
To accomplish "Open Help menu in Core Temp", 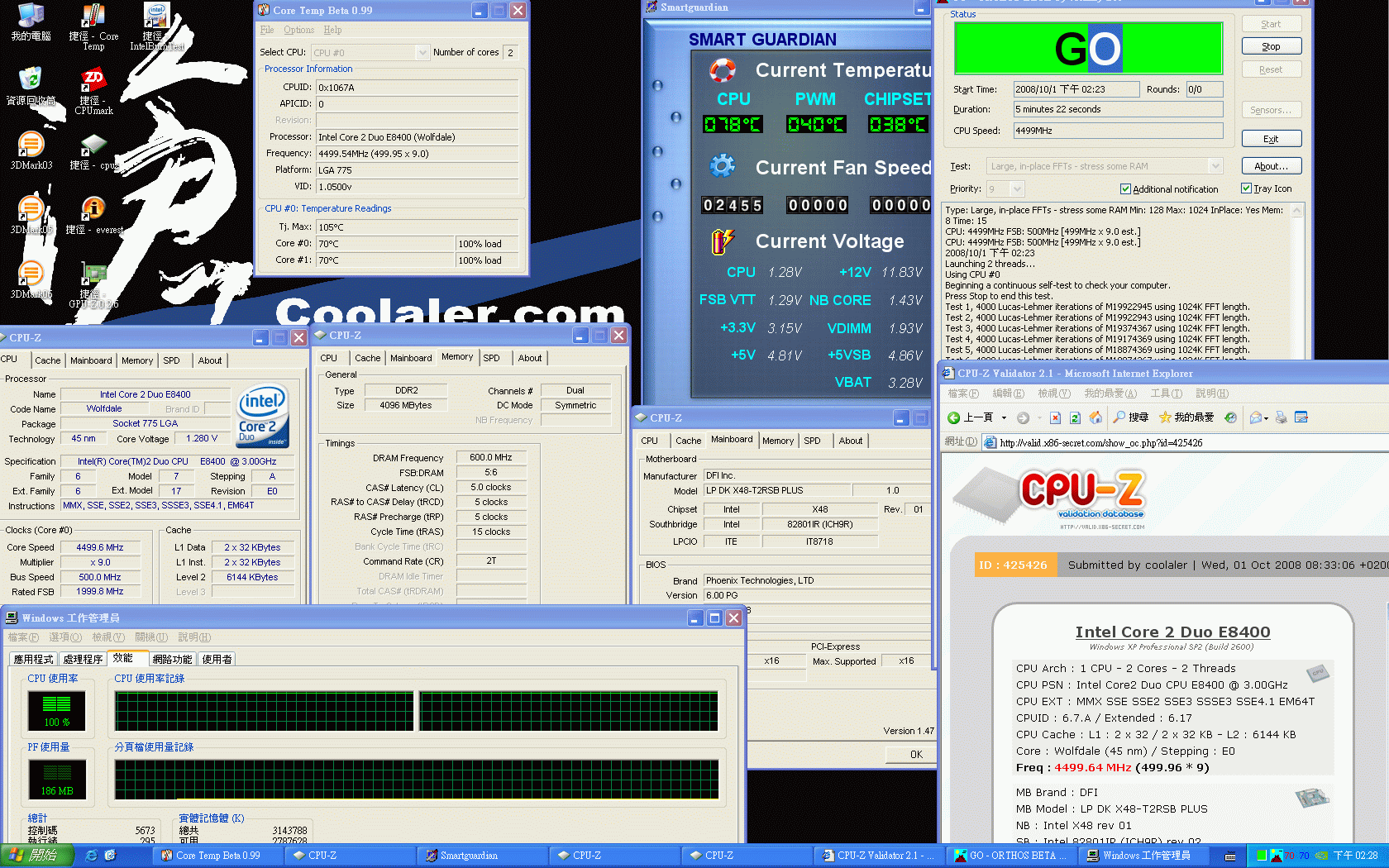I will 332,30.
